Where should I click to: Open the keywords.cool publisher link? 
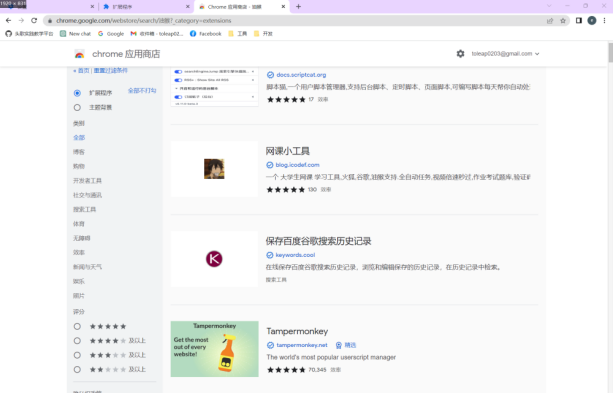295,255
